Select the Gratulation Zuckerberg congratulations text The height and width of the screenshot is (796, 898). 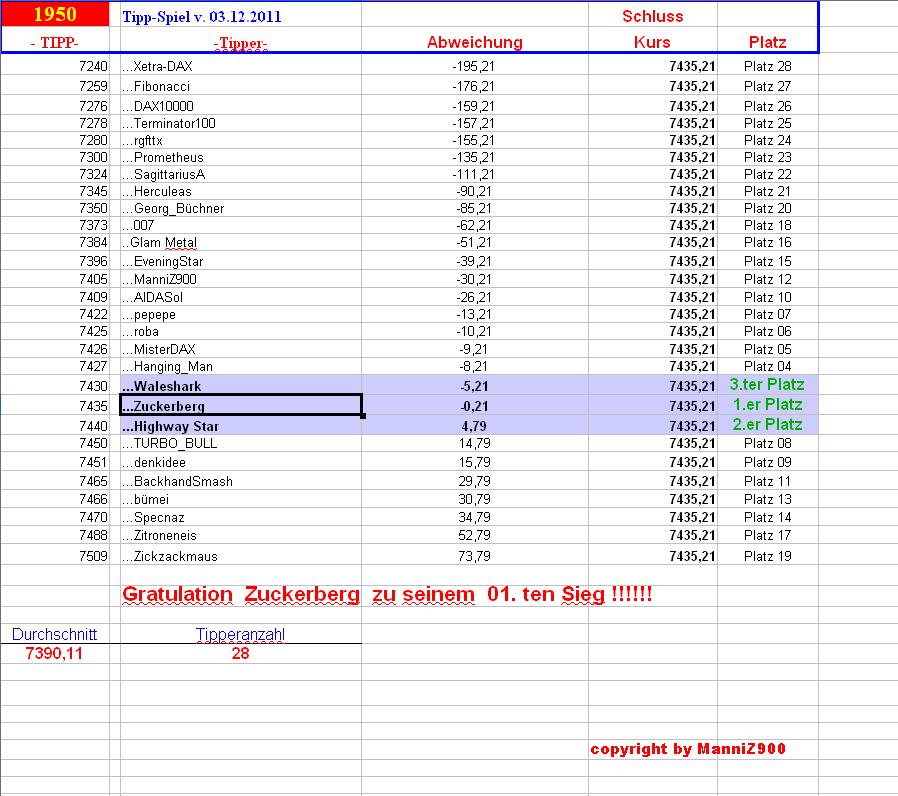pos(390,594)
